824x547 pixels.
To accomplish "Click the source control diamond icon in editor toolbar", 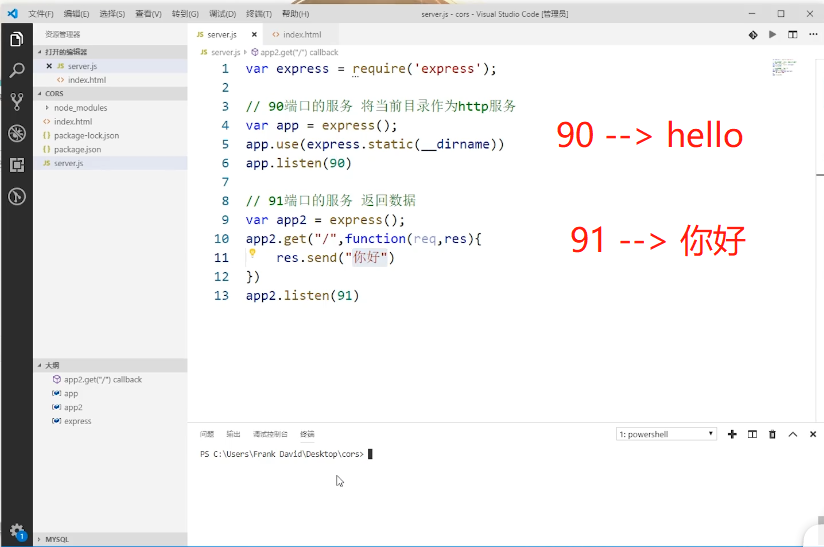I will point(753,35).
